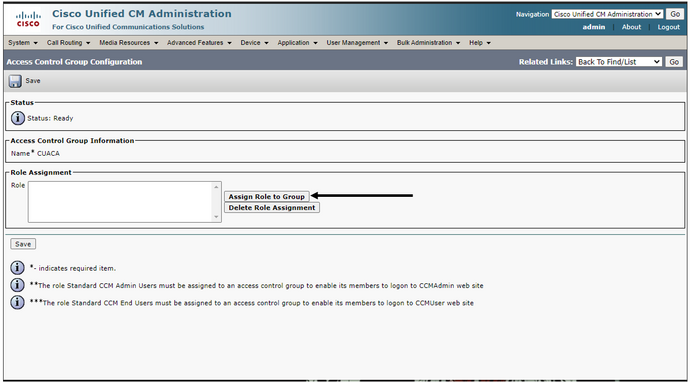Click Go button next to Related Links

pos(674,62)
